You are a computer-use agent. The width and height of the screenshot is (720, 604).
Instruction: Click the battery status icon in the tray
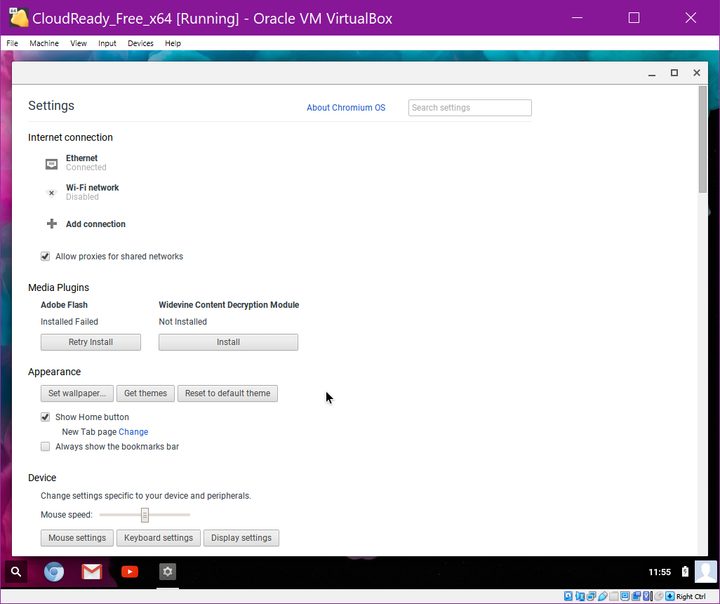pos(685,572)
